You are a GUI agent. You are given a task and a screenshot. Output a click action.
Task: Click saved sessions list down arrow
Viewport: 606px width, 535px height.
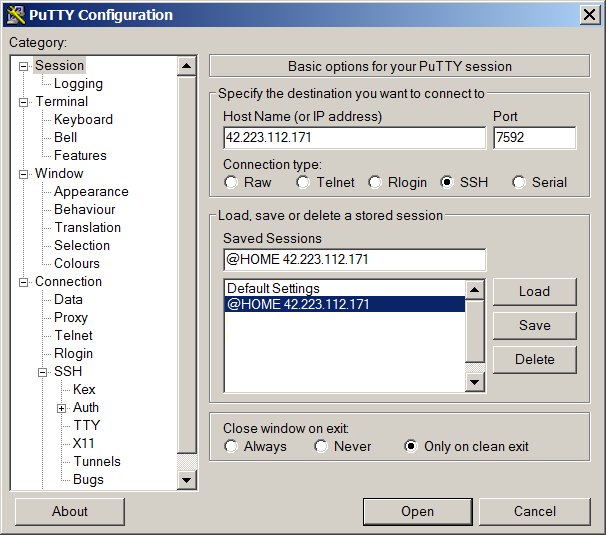[475, 382]
